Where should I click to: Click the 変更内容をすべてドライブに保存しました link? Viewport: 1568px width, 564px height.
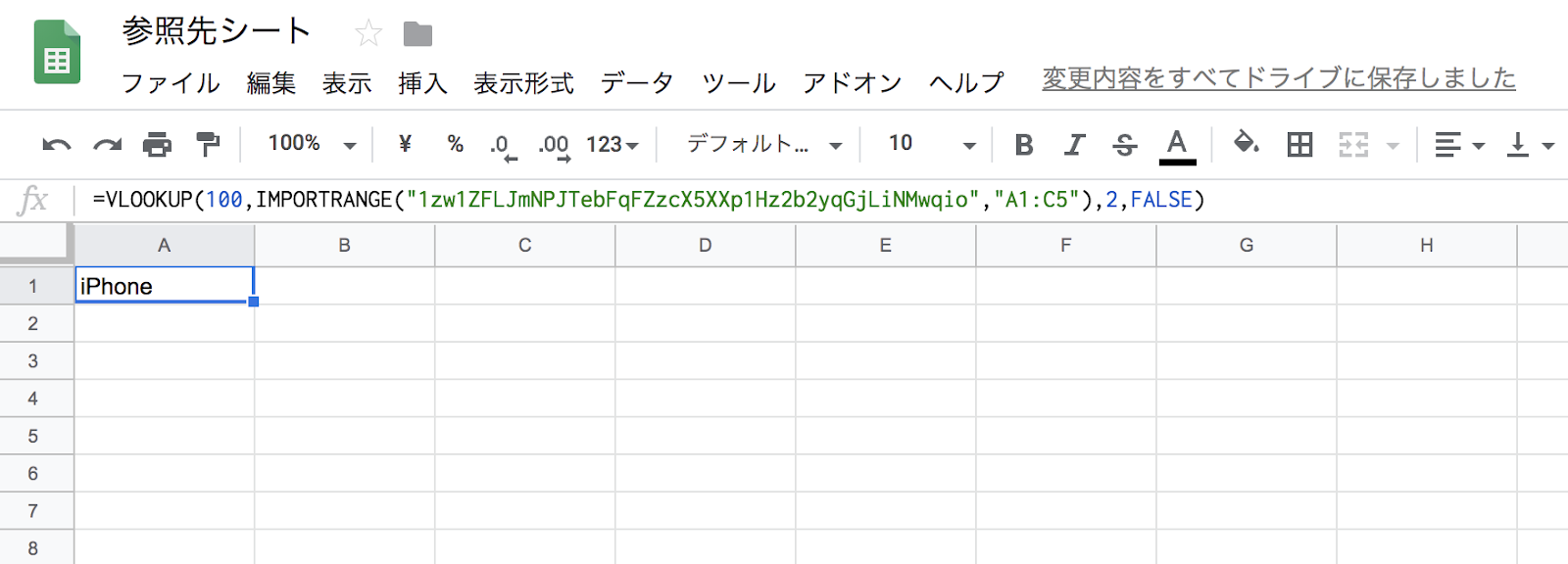(1279, 78)
